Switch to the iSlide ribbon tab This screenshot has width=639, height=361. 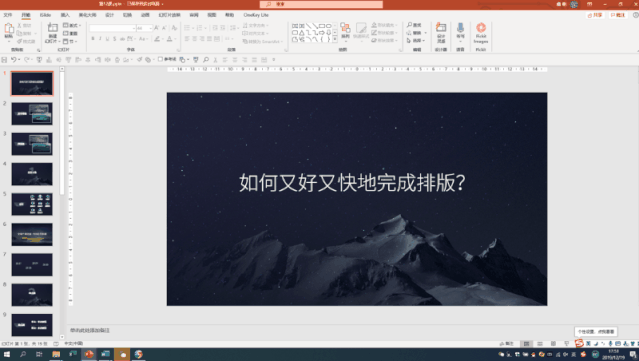tap(45, 15)
